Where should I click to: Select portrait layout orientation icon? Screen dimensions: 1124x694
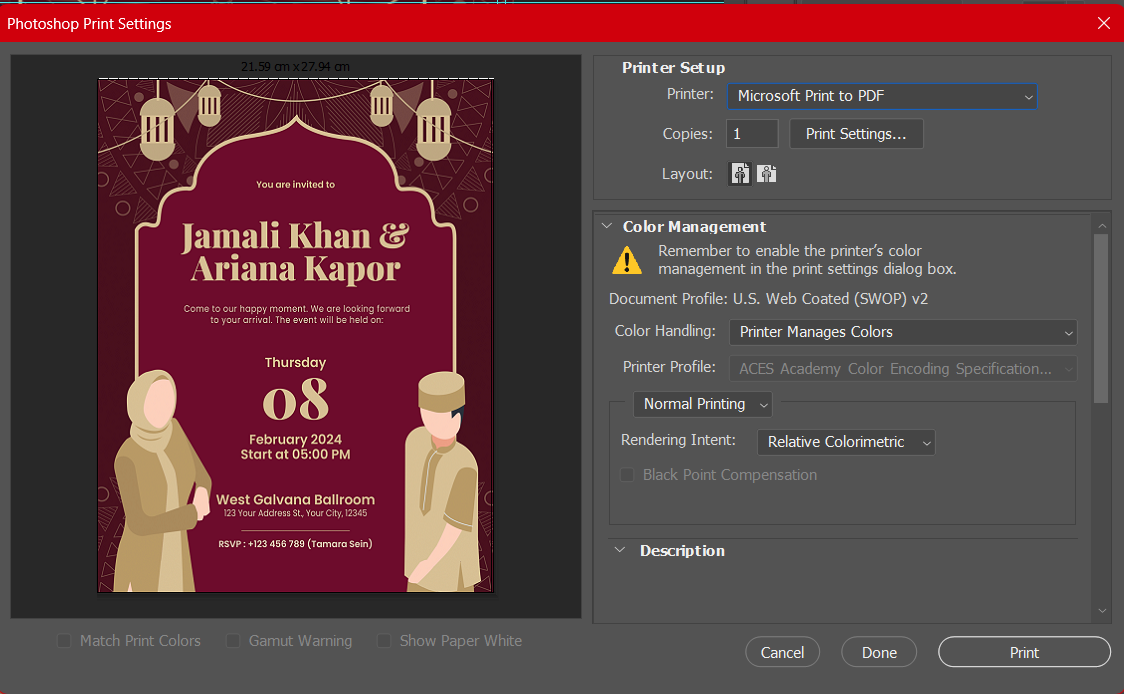pos(740,174)
